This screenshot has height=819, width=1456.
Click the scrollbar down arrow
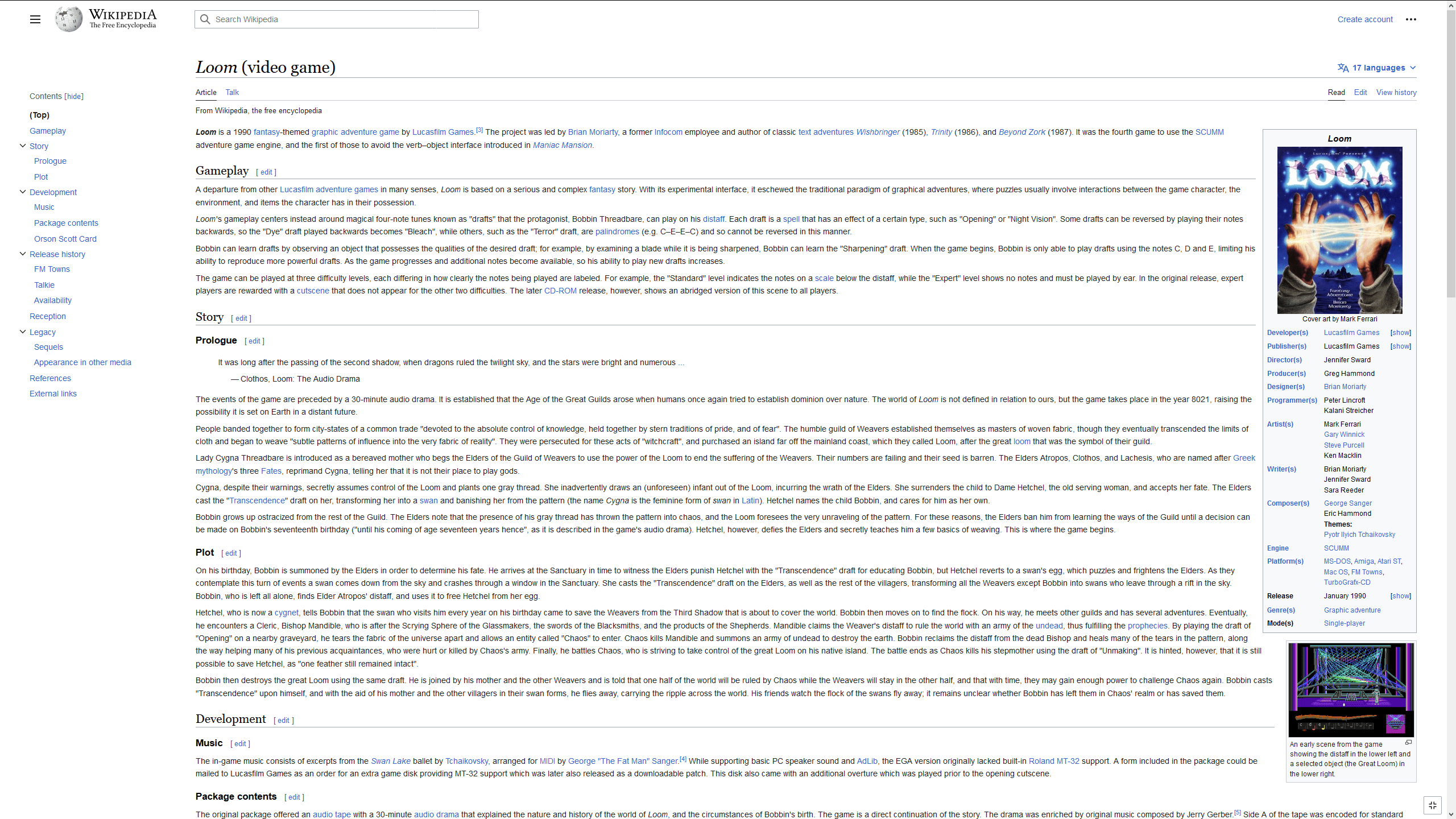(1451, 814)
